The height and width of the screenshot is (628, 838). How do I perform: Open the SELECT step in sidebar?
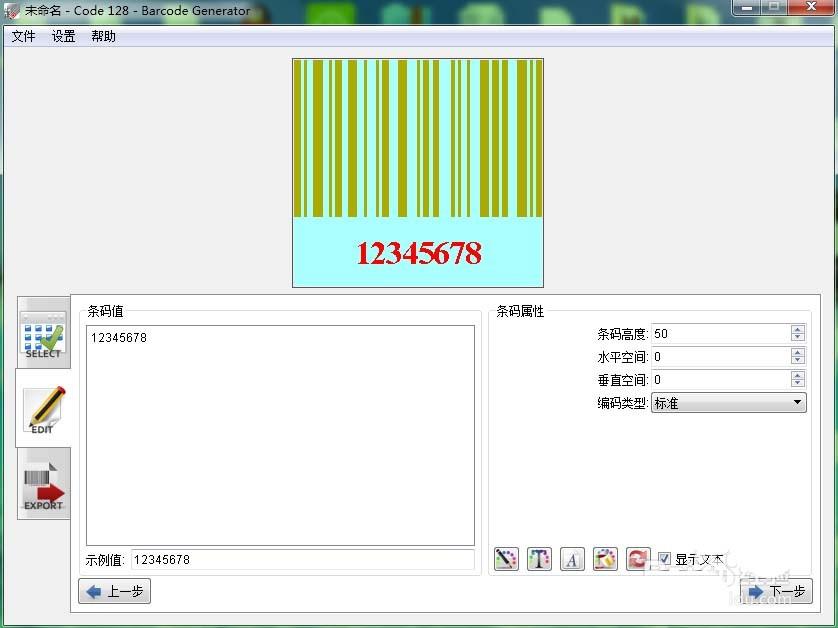tap(42, 335)
